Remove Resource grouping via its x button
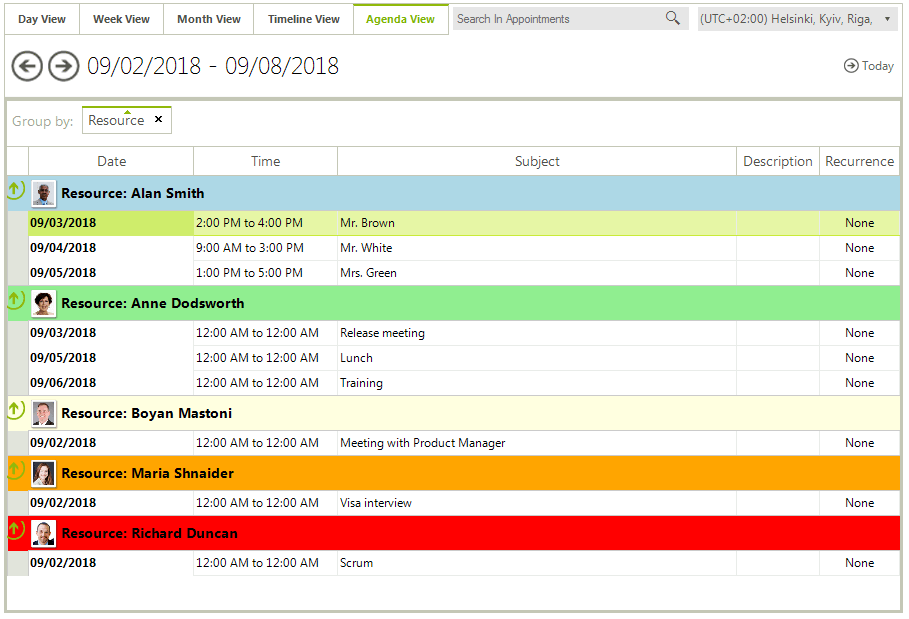Image resolution: width=909 pixels, height=619 pixels. (x=158, y=119)
